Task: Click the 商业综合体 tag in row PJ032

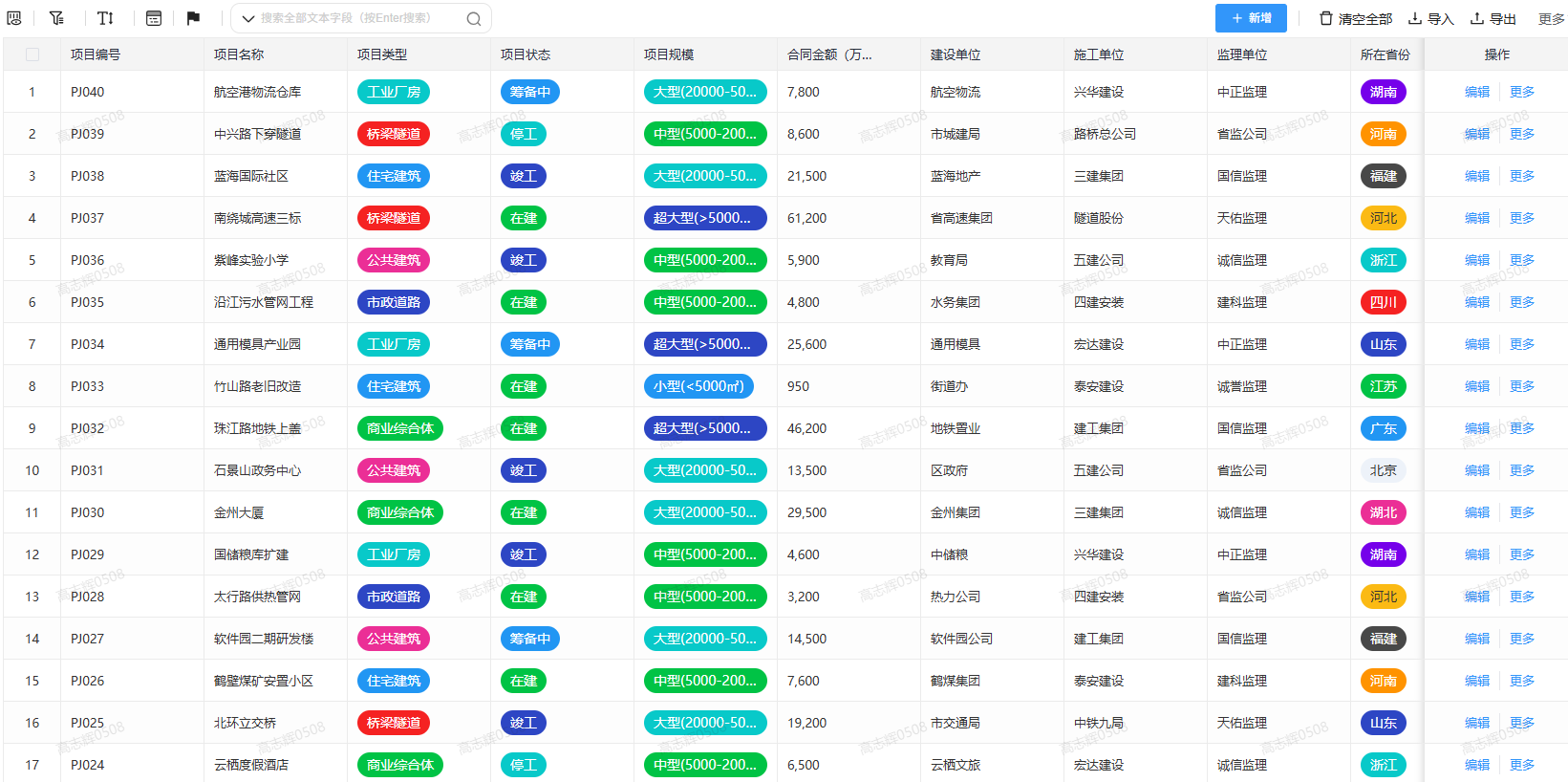Action: click(400, 428)
